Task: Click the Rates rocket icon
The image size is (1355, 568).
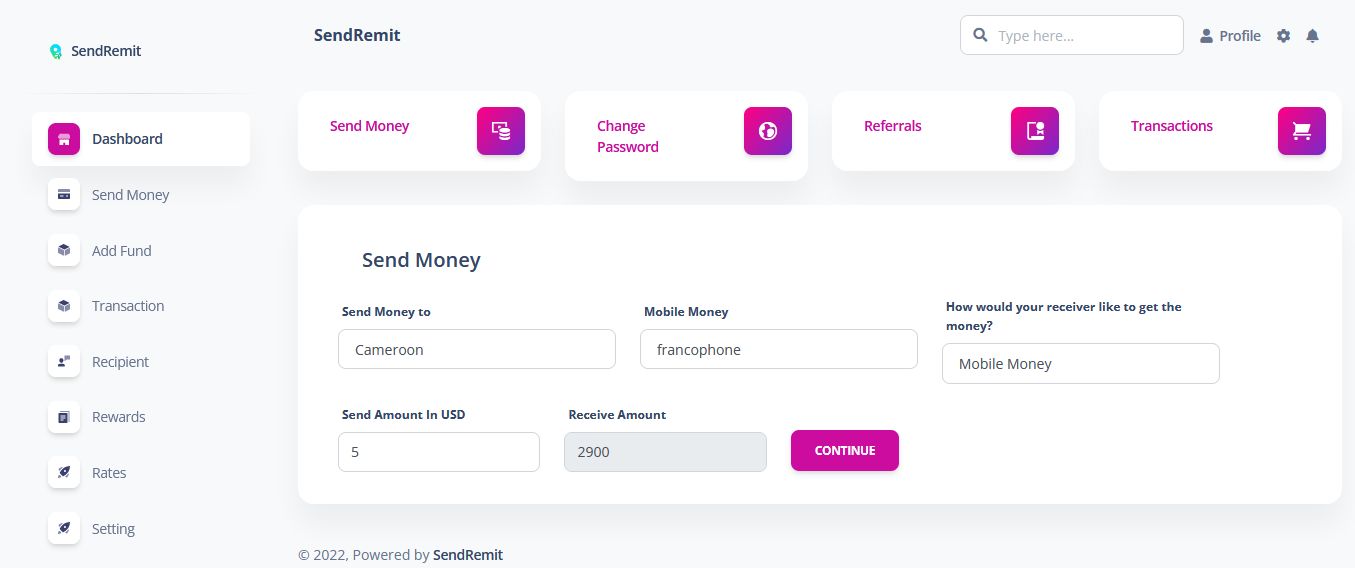Action: [64, 473]
